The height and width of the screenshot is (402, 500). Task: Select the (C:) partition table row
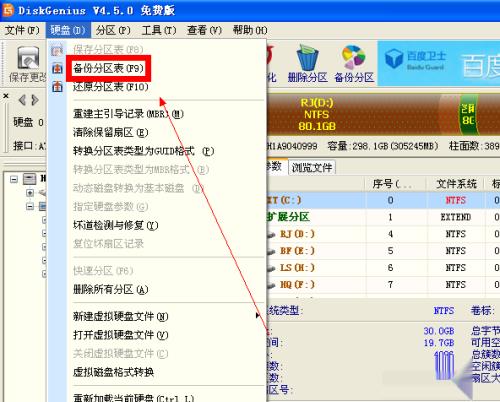pos(383,200)
